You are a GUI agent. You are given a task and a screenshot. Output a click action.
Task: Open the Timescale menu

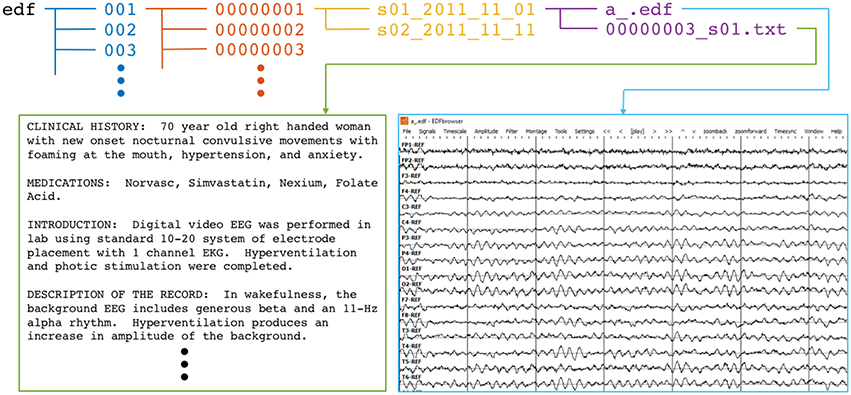click(x=454, y=132)
